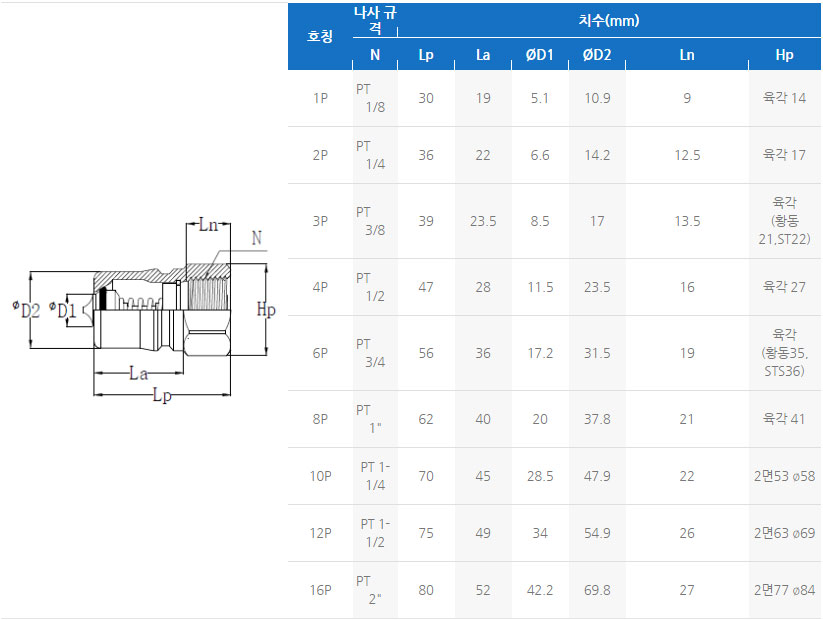The height and width of the screenshot is (620, 823).
Task: Click the 2면77 ø84 cell
Action: pos(784,590)
